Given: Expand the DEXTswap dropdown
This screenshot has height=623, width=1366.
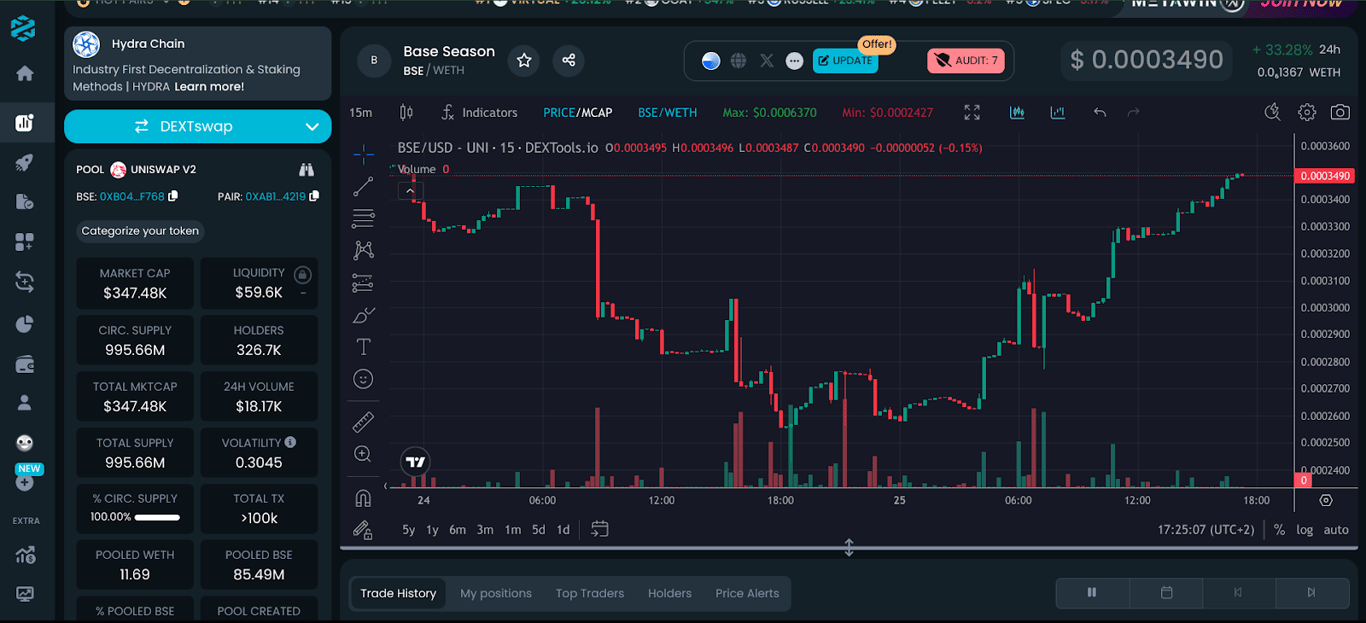Looking at the screenshot, I should click(312, 127).
